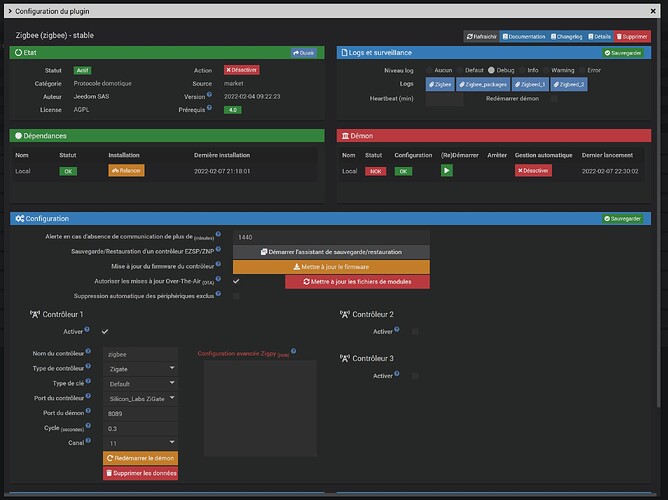
Task: Click Démarrer l'assistant de sauvegarde/restauration
Action: click(331, 252)
